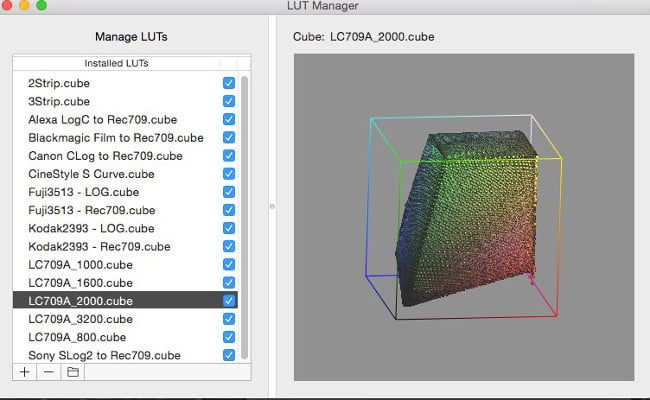Viewport: 650px width, 400px height.
Task: Toggle LC709A_3200.cube checkbox
Action: click(x=229, y=319)
